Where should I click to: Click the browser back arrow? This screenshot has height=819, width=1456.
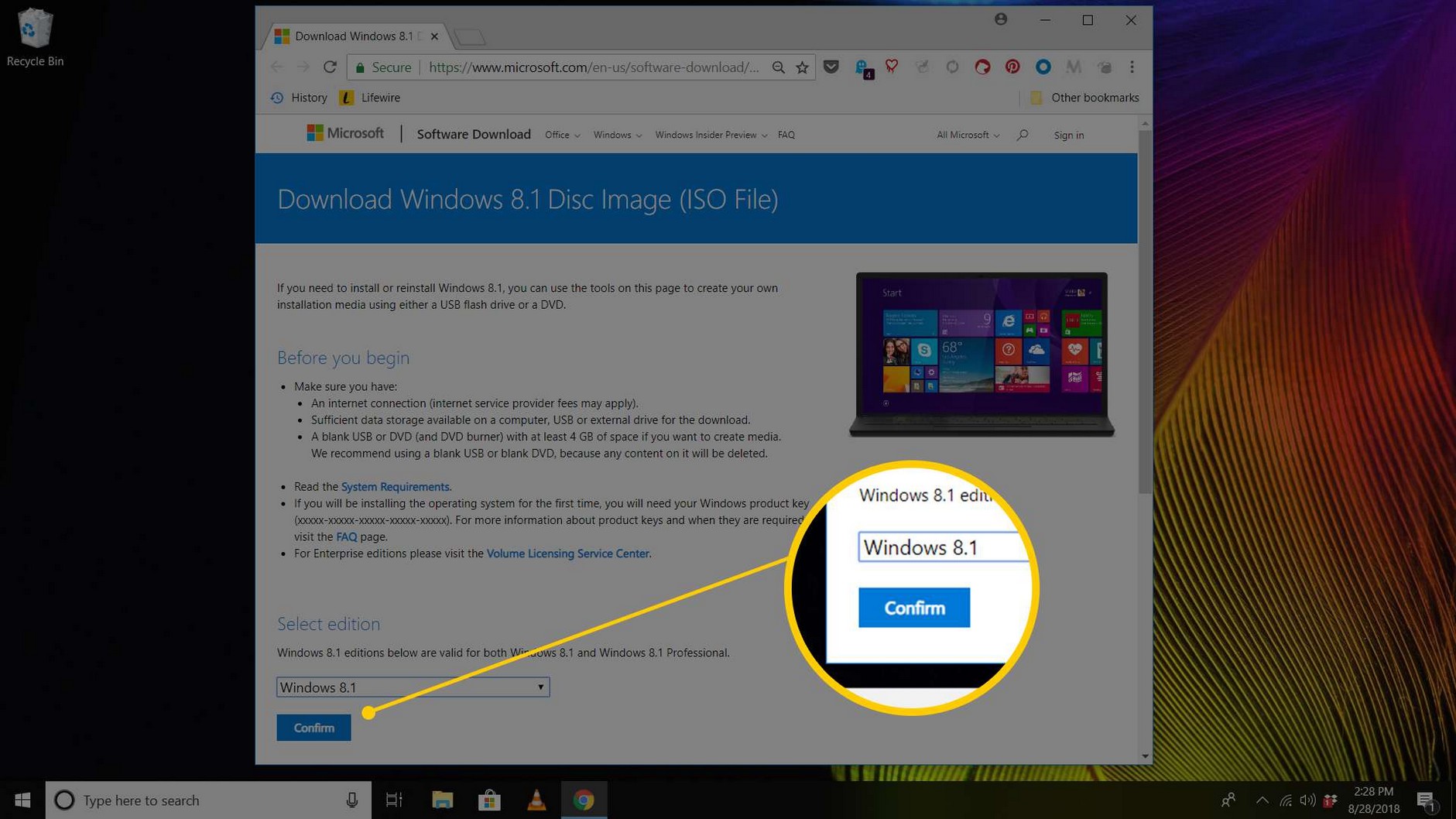(277, 67)
